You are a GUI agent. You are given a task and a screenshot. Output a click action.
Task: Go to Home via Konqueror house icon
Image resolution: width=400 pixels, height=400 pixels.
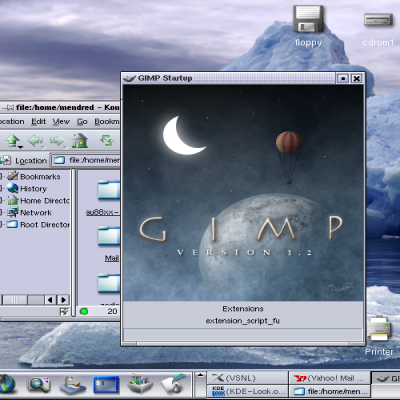[80, 140]
